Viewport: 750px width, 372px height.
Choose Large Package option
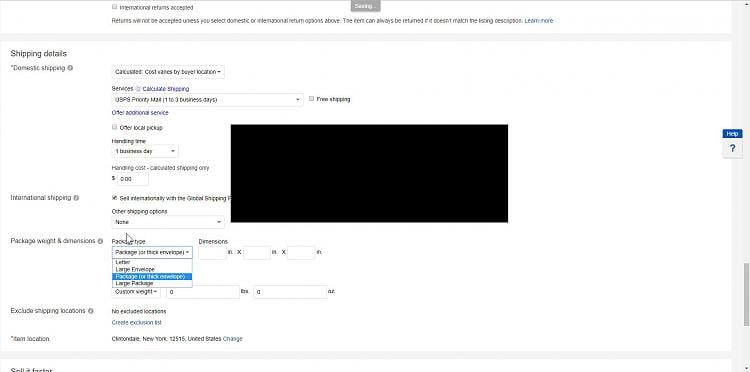tap(152, 283)
